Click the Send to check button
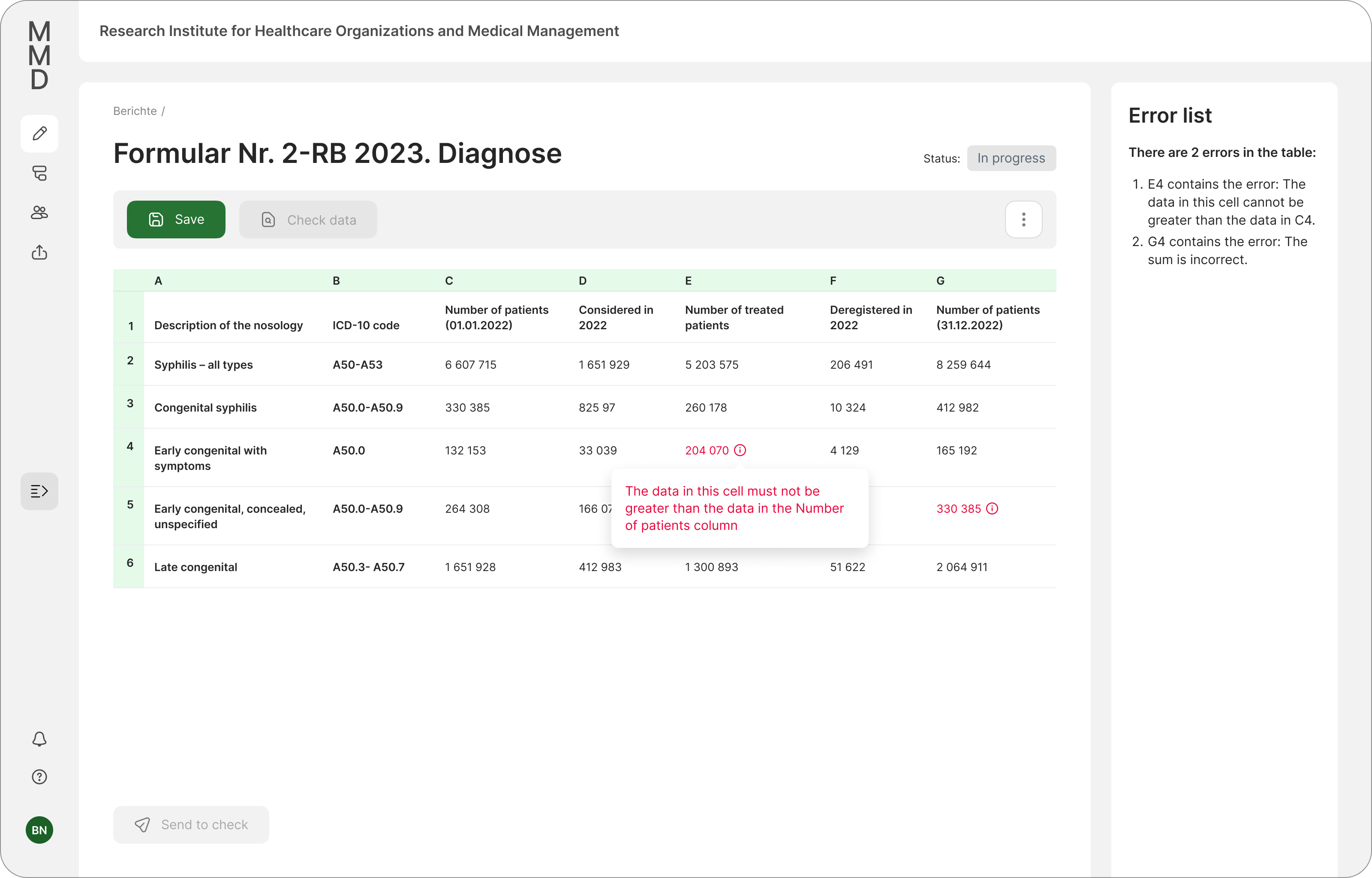The image size is (1372, 878). pos(191,824)
